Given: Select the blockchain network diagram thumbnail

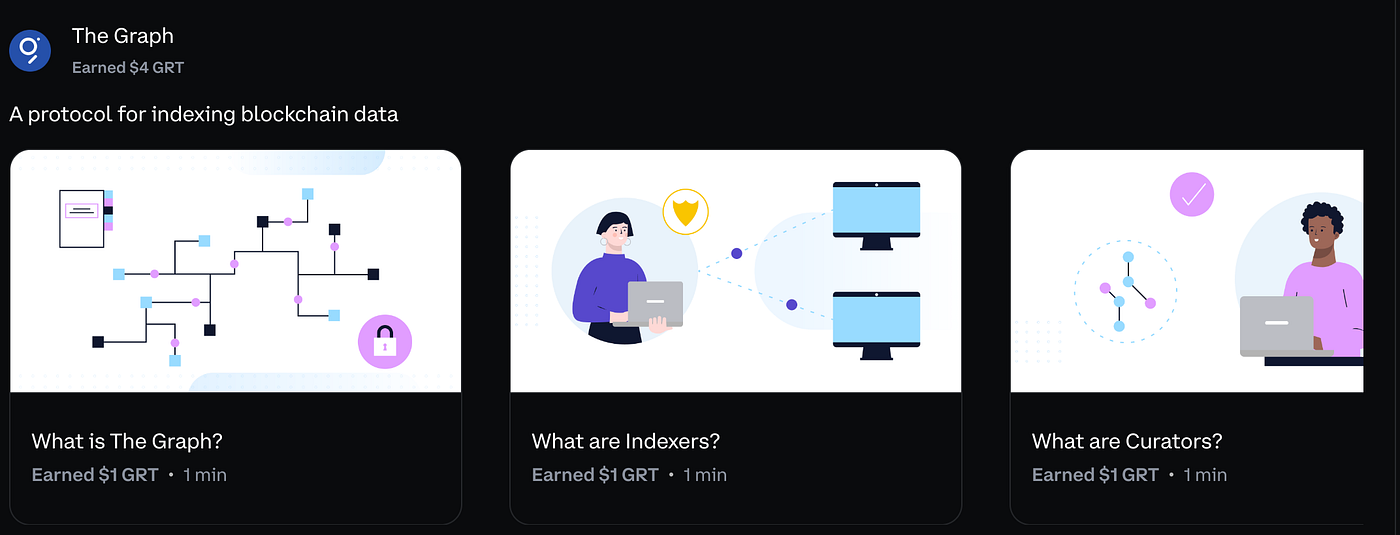Looking at the screenshot, I should coord(236,271).
